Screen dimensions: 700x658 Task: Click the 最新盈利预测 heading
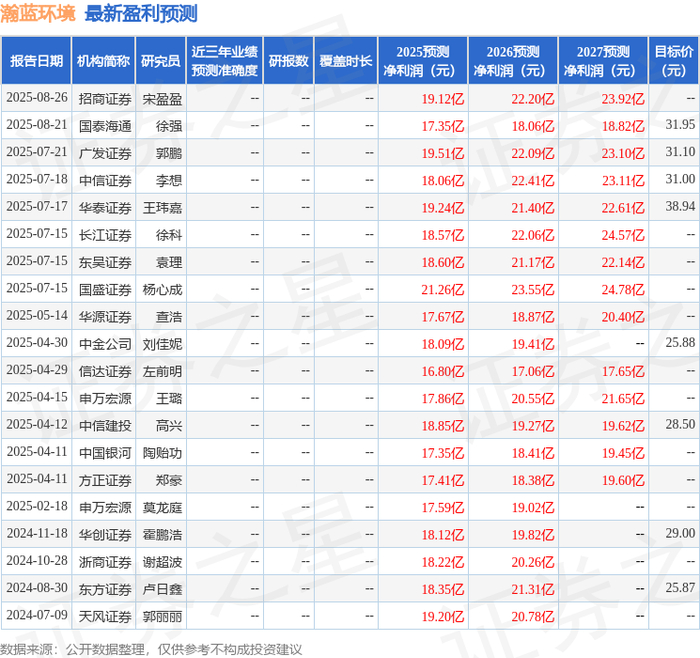(x=141, y=14)
